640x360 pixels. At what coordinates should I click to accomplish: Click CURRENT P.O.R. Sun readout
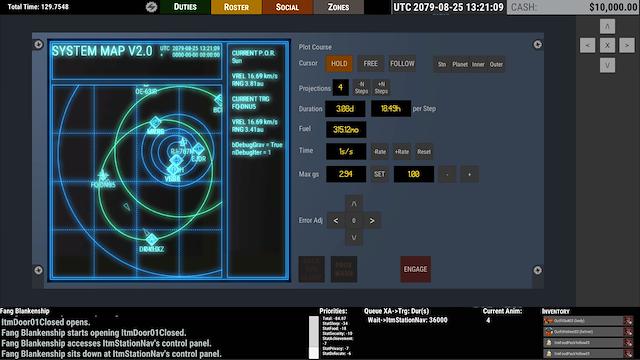point(253,57)
